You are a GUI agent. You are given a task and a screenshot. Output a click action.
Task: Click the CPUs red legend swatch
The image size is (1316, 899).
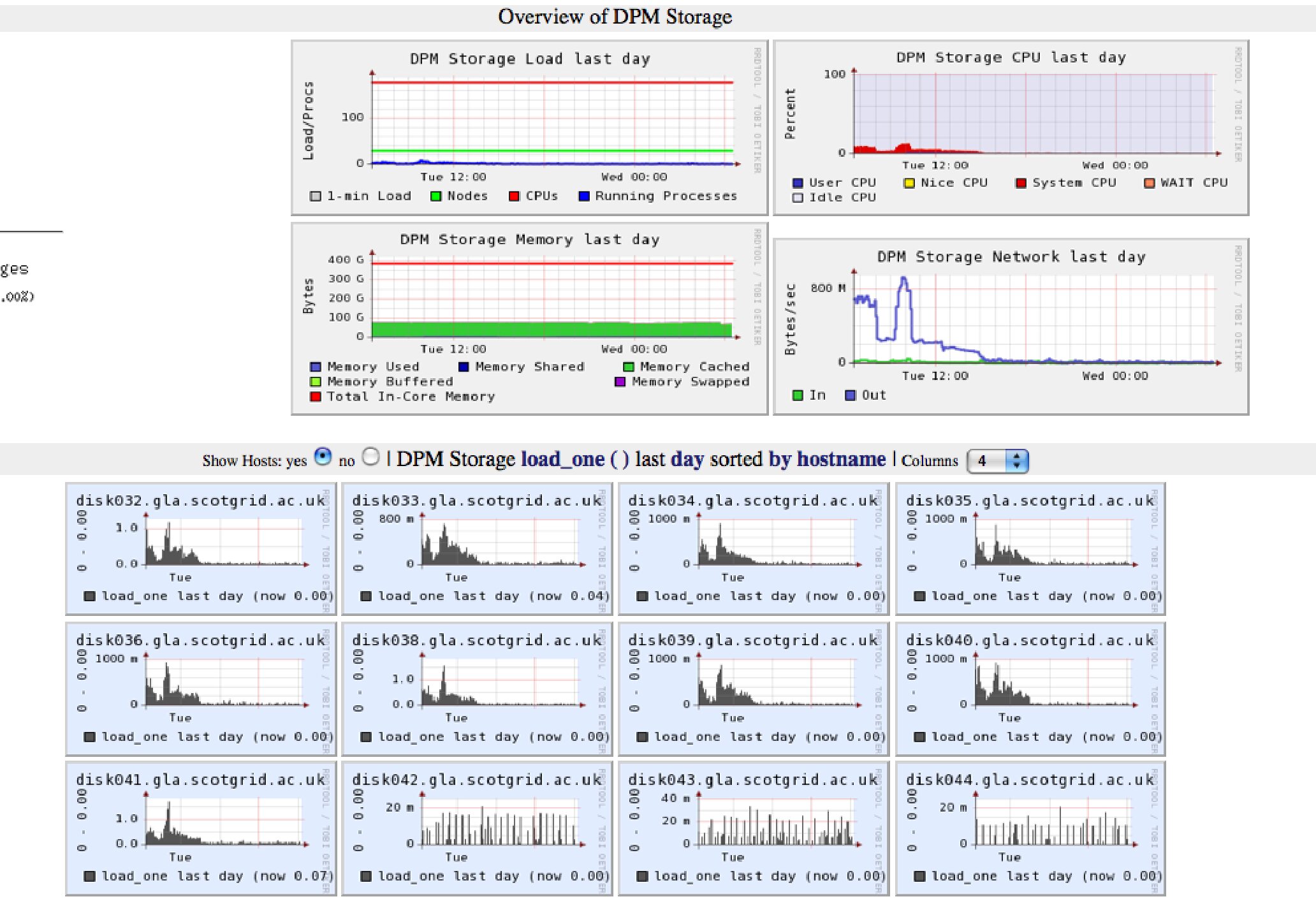(x=515, y=196)
